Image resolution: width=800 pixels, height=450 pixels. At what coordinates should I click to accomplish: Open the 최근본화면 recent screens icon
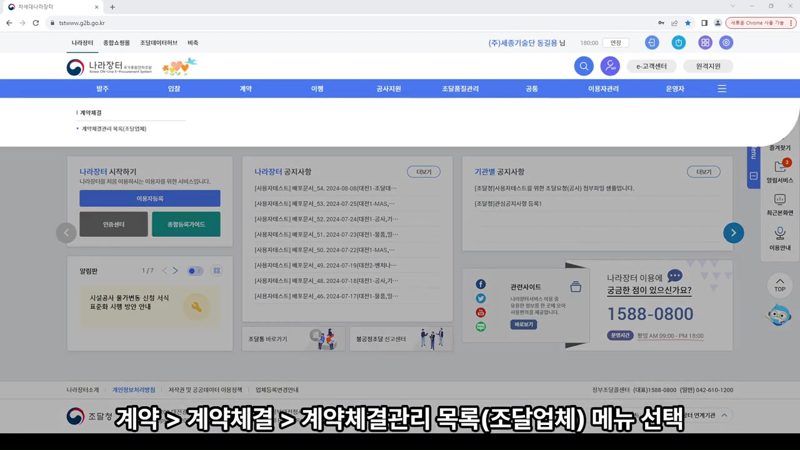(780, 204)
